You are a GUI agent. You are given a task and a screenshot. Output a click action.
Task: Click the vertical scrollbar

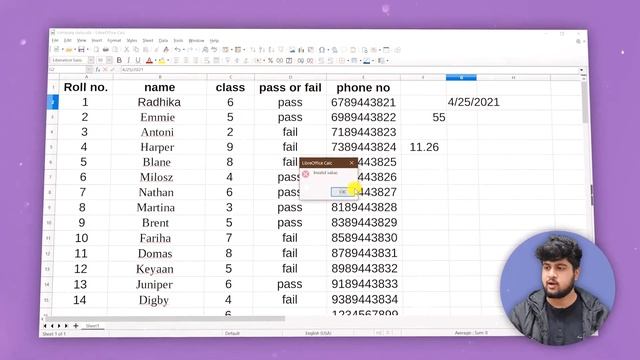point(585,102)
